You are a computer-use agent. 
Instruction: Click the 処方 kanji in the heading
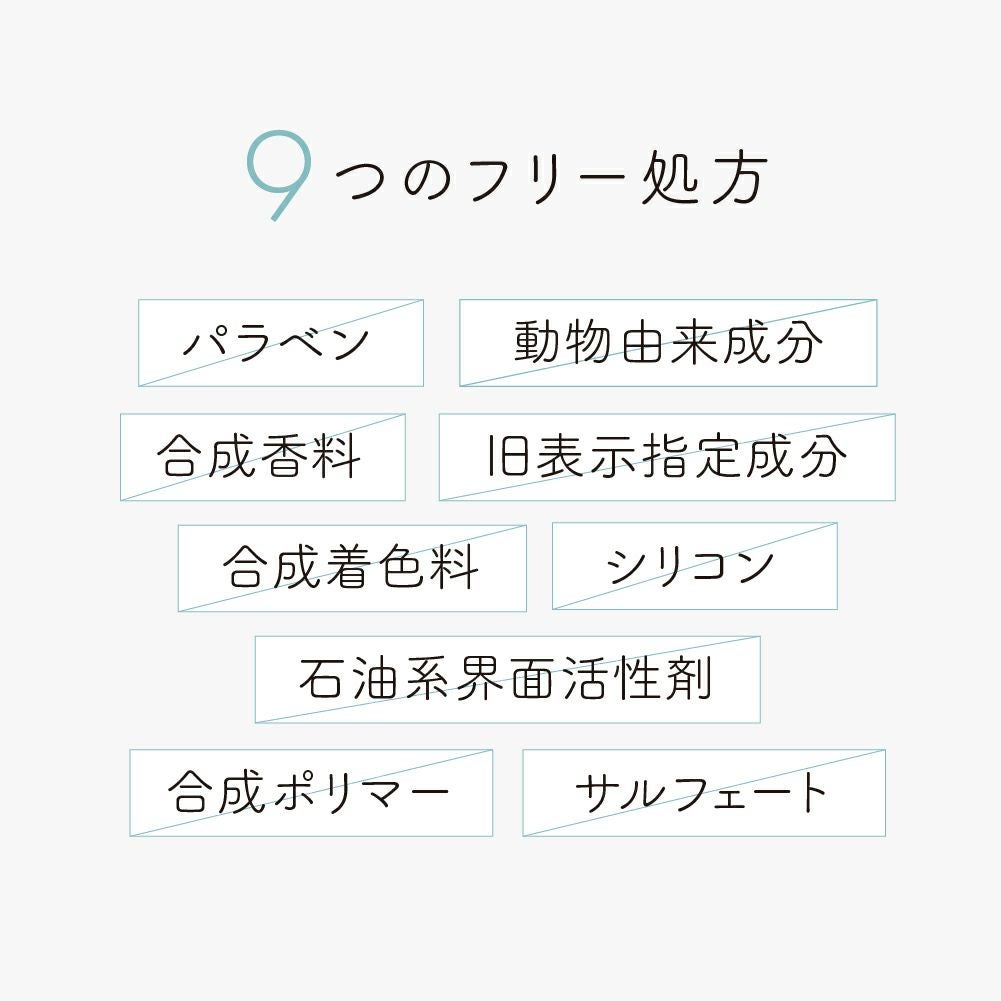pyautogui.click(x=701, y=181)
